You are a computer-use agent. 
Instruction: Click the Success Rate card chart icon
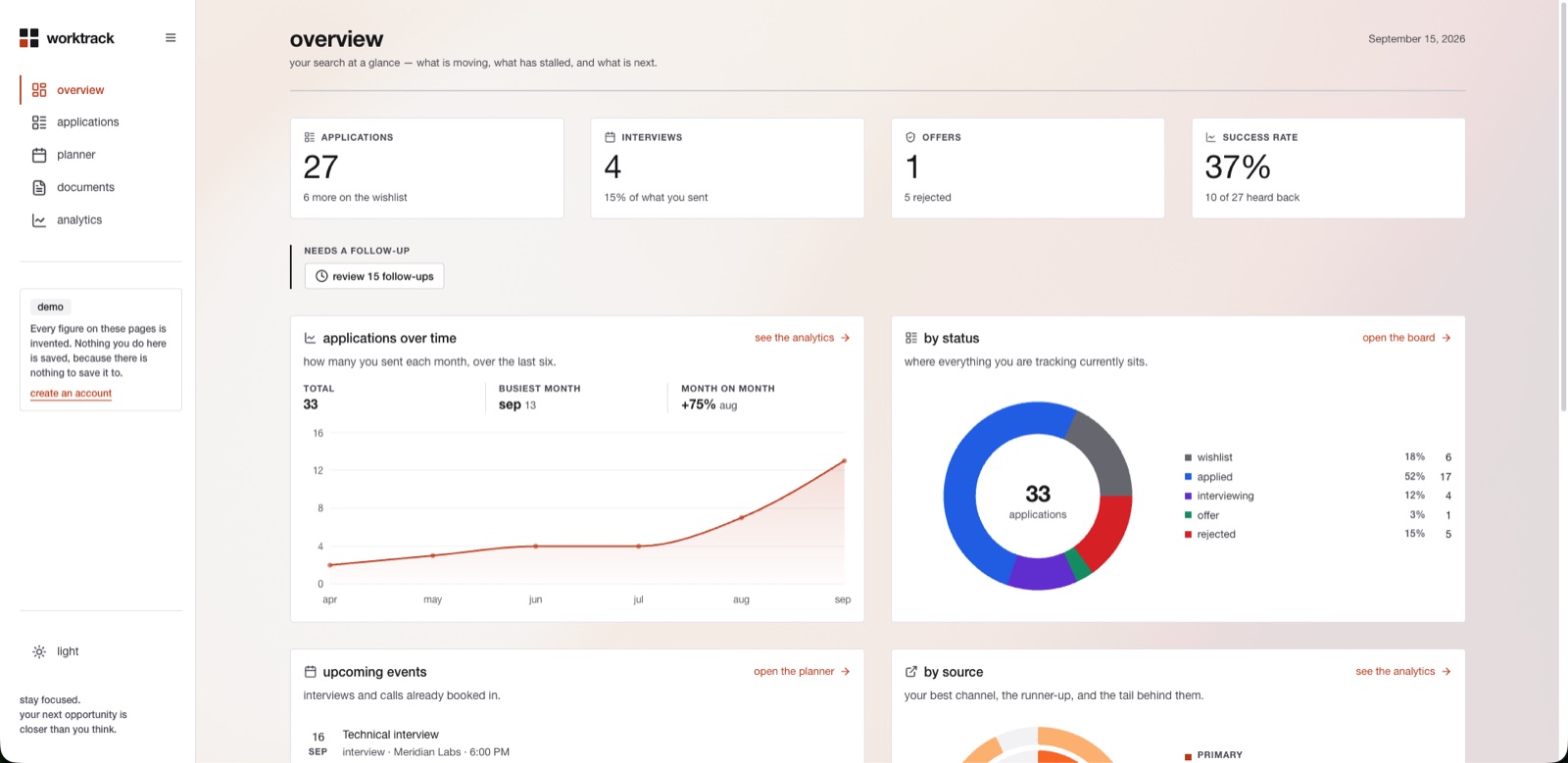[x=1210, y=137]
